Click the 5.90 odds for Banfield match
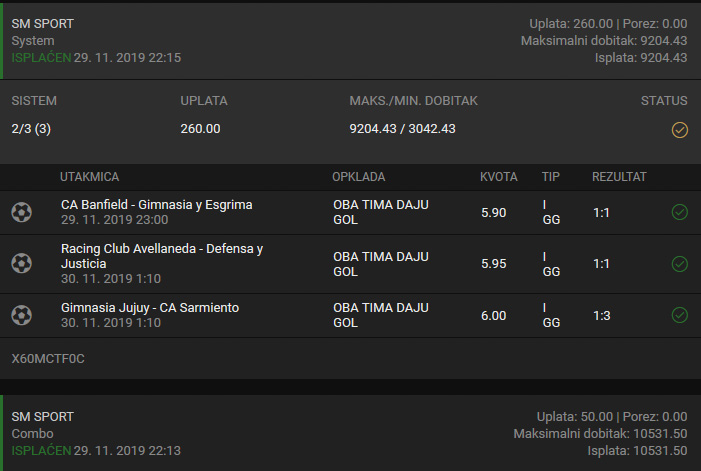Image resolution: width=701 pixels, height=471 pixels. pyautogui.click(x=494, y=213)
